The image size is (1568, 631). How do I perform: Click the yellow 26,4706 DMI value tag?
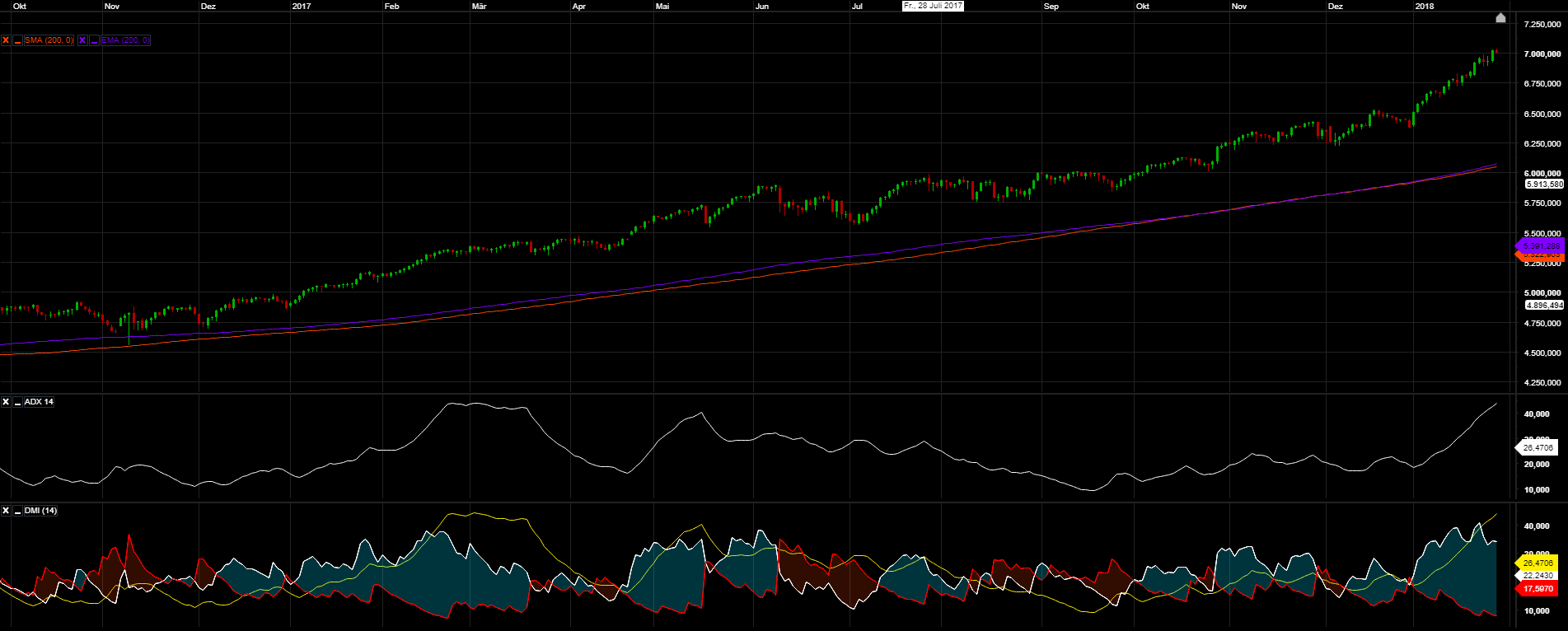(1538, 563)
